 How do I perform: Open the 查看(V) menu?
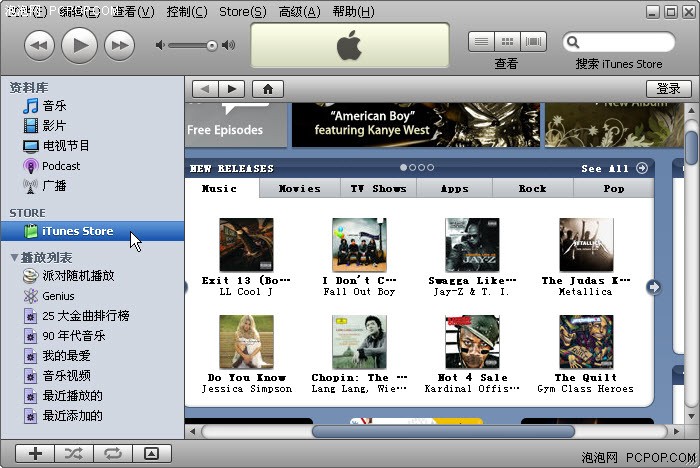pos(133,12)
